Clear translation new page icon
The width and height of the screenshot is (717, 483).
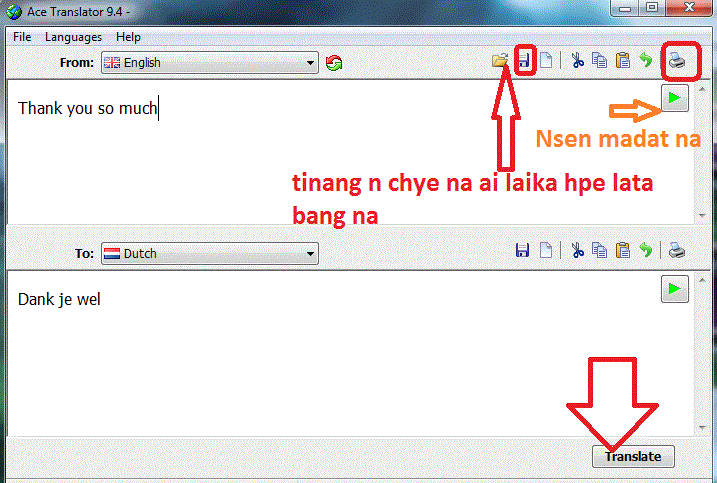click(x=546, y=251)
